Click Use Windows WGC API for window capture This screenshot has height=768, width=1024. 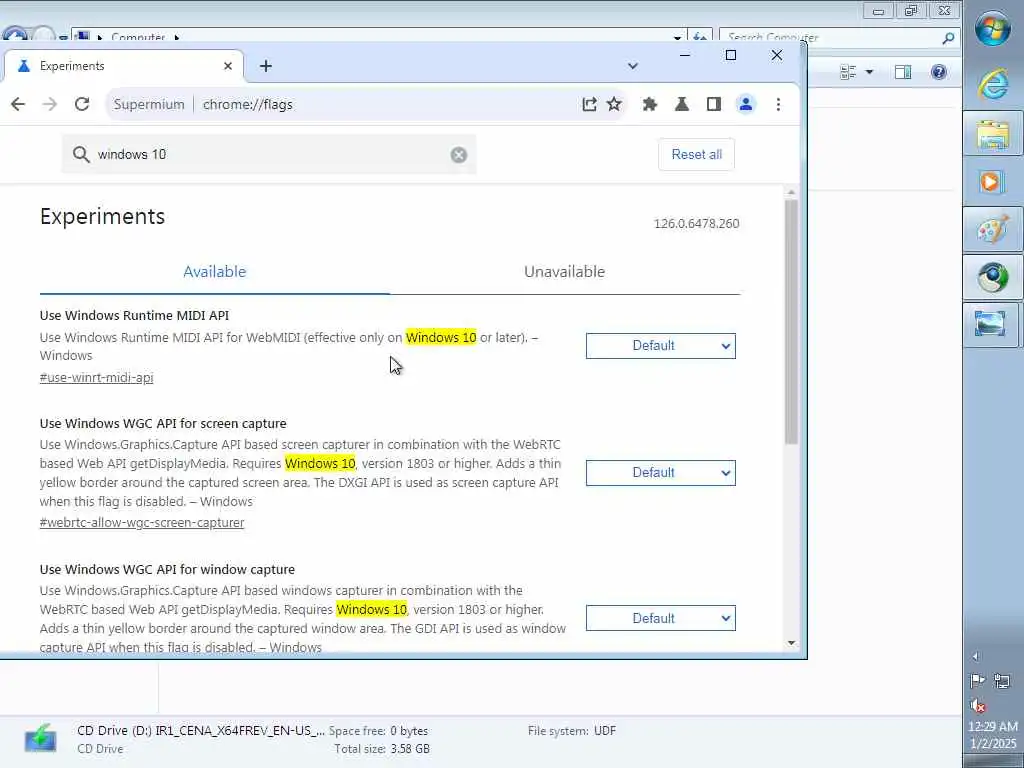[167, 569]
